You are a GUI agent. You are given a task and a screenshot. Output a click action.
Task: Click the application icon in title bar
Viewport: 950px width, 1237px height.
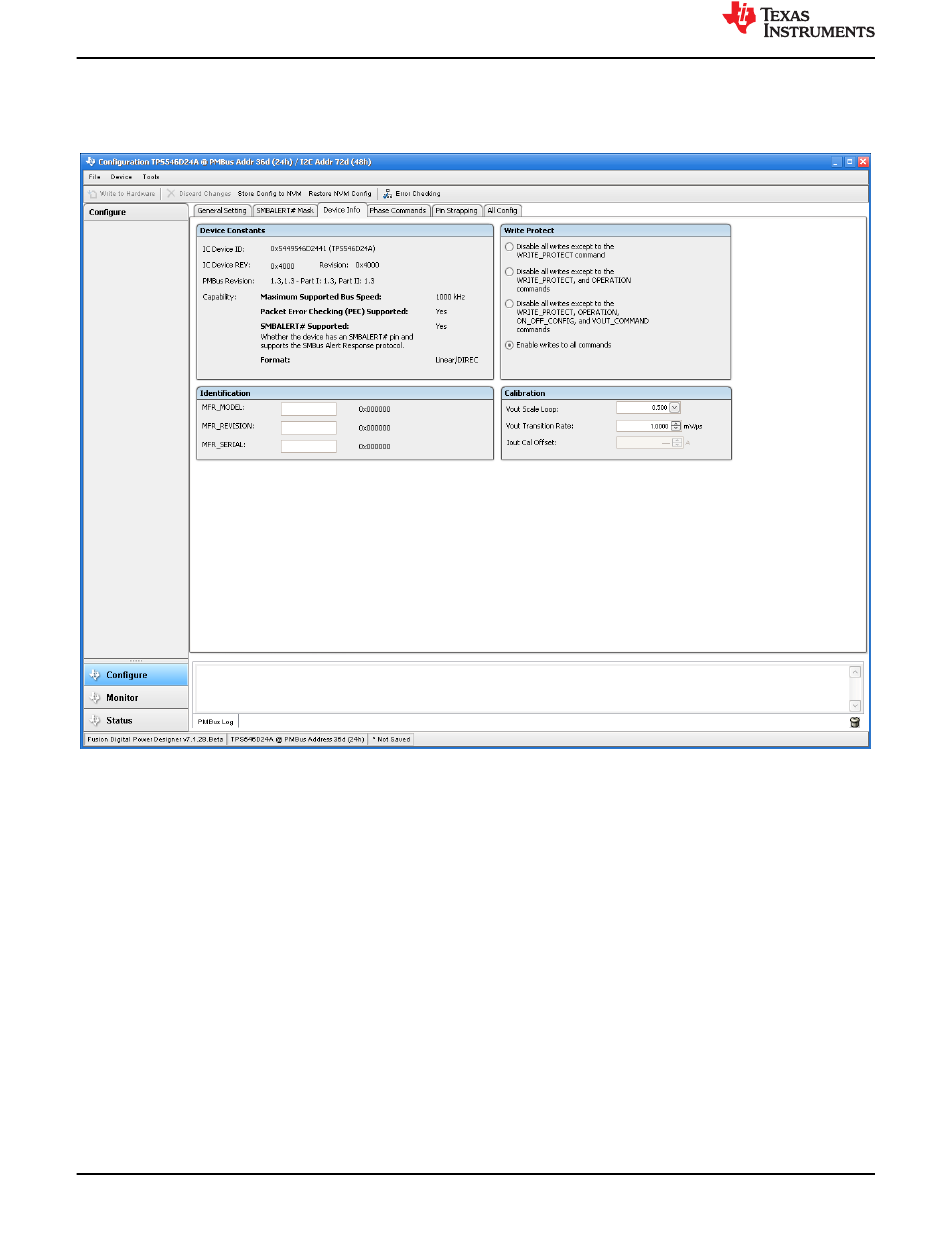click(x=90, y=161)
